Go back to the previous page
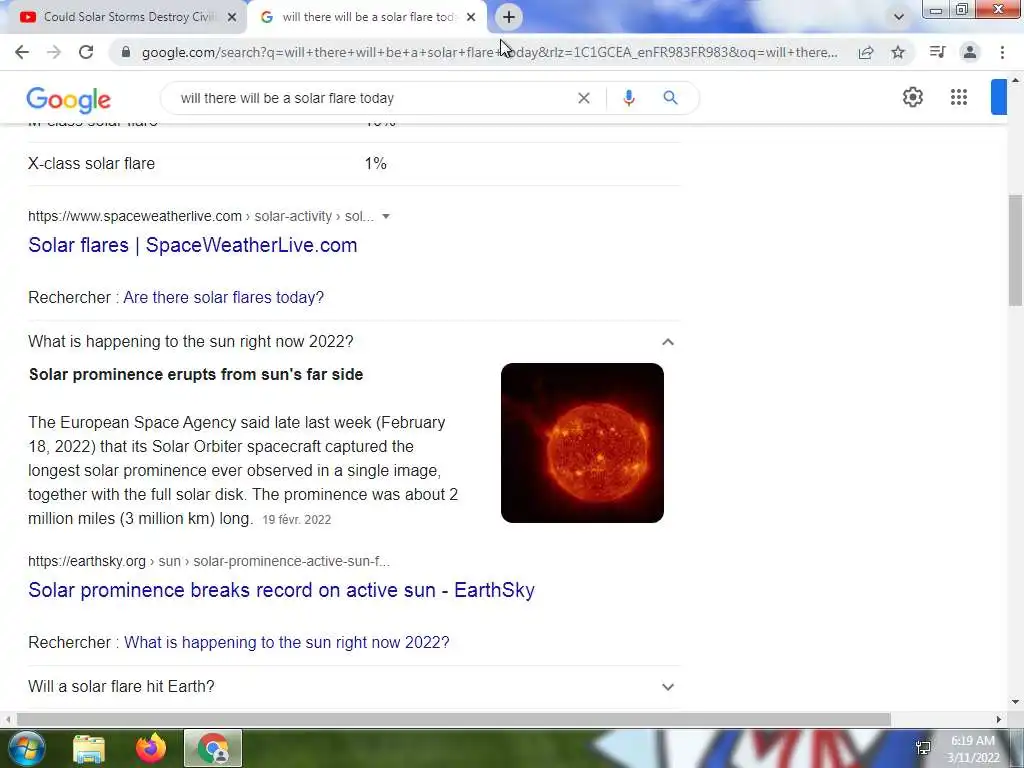The width and height of the screenshot is (1024, 768). pyautogui.click(x=22, y=52)
